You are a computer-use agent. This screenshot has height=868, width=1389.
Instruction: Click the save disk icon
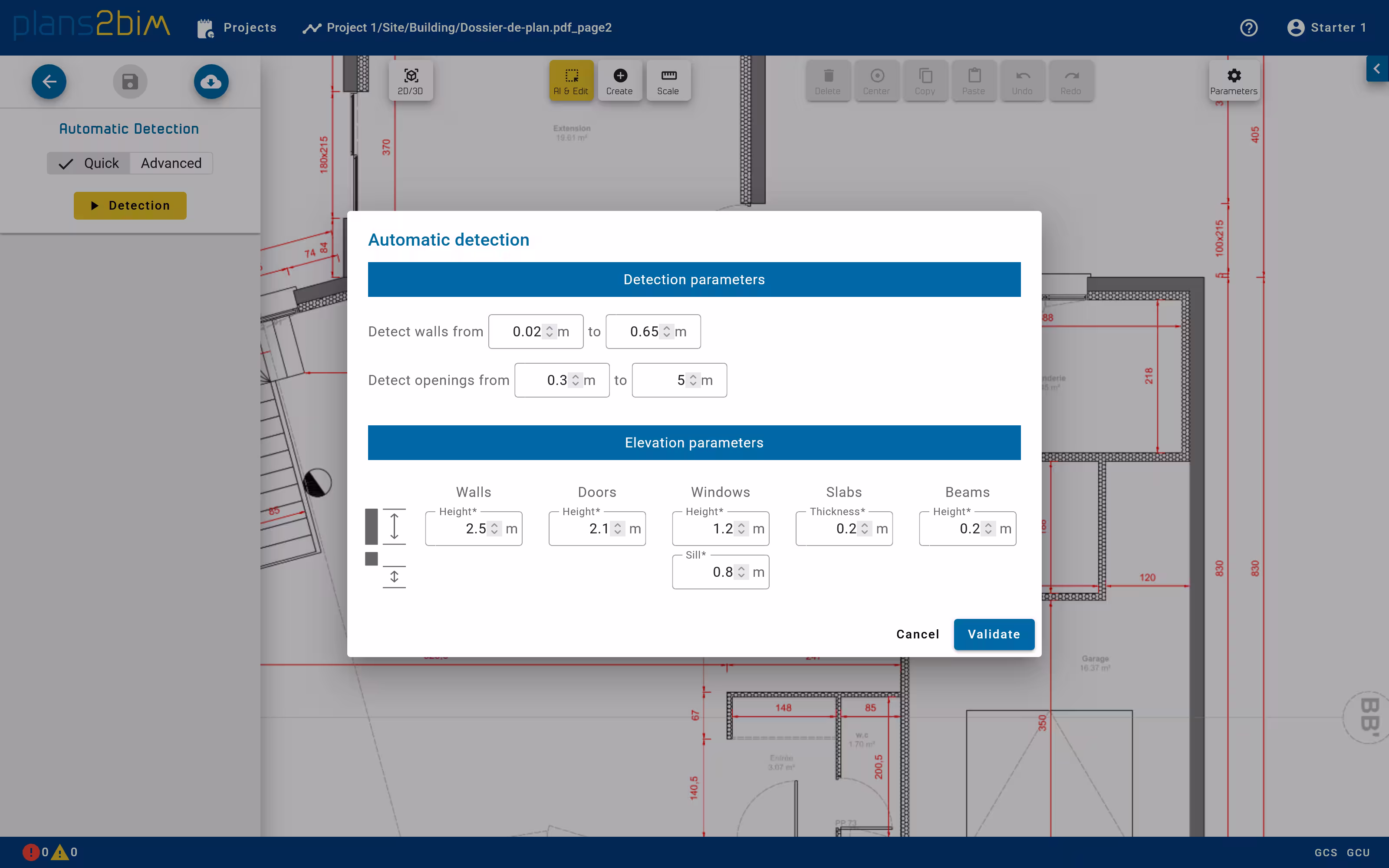click(x=130, y=82)
